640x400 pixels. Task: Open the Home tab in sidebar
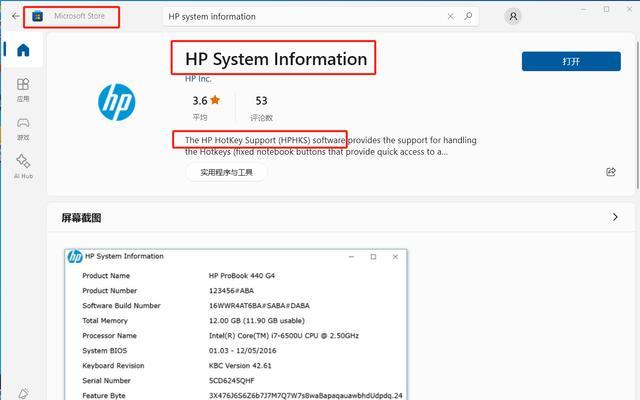click(x=23, y=50)
